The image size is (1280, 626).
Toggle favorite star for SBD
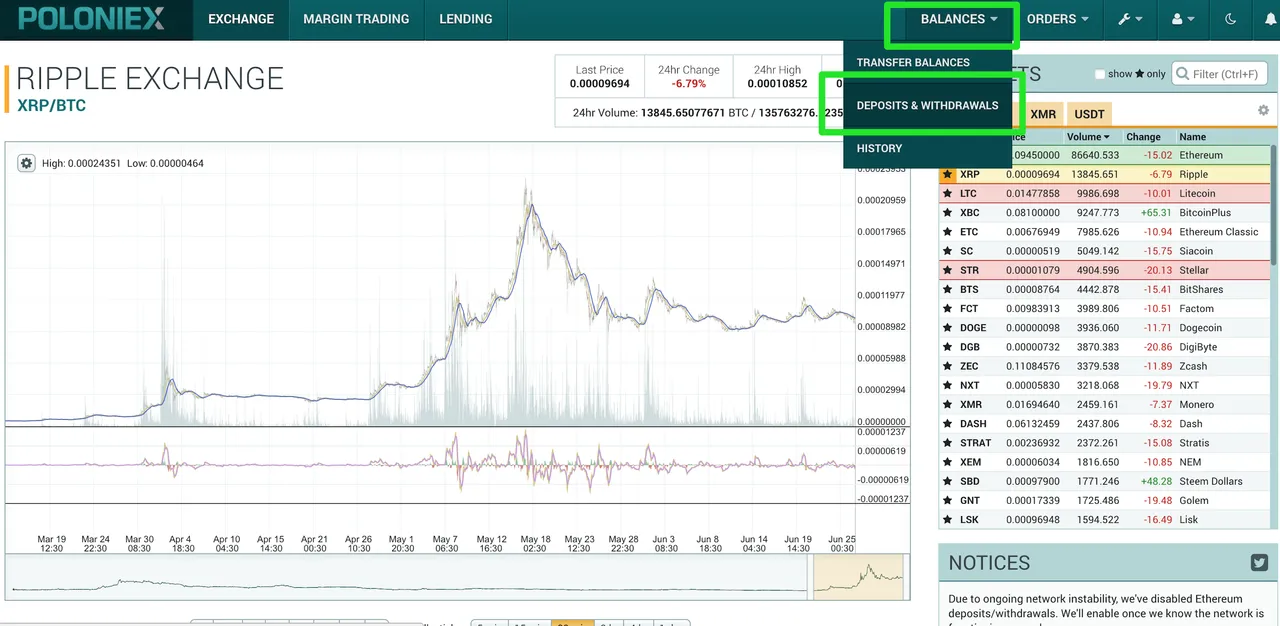pyautogui.click(x=947, y=481)
